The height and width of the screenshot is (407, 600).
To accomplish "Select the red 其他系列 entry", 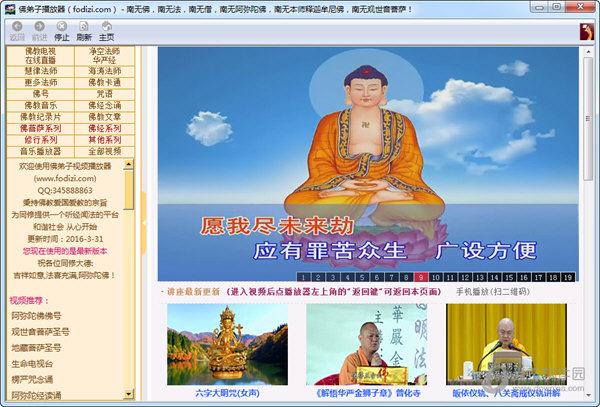I will (104, 140).
